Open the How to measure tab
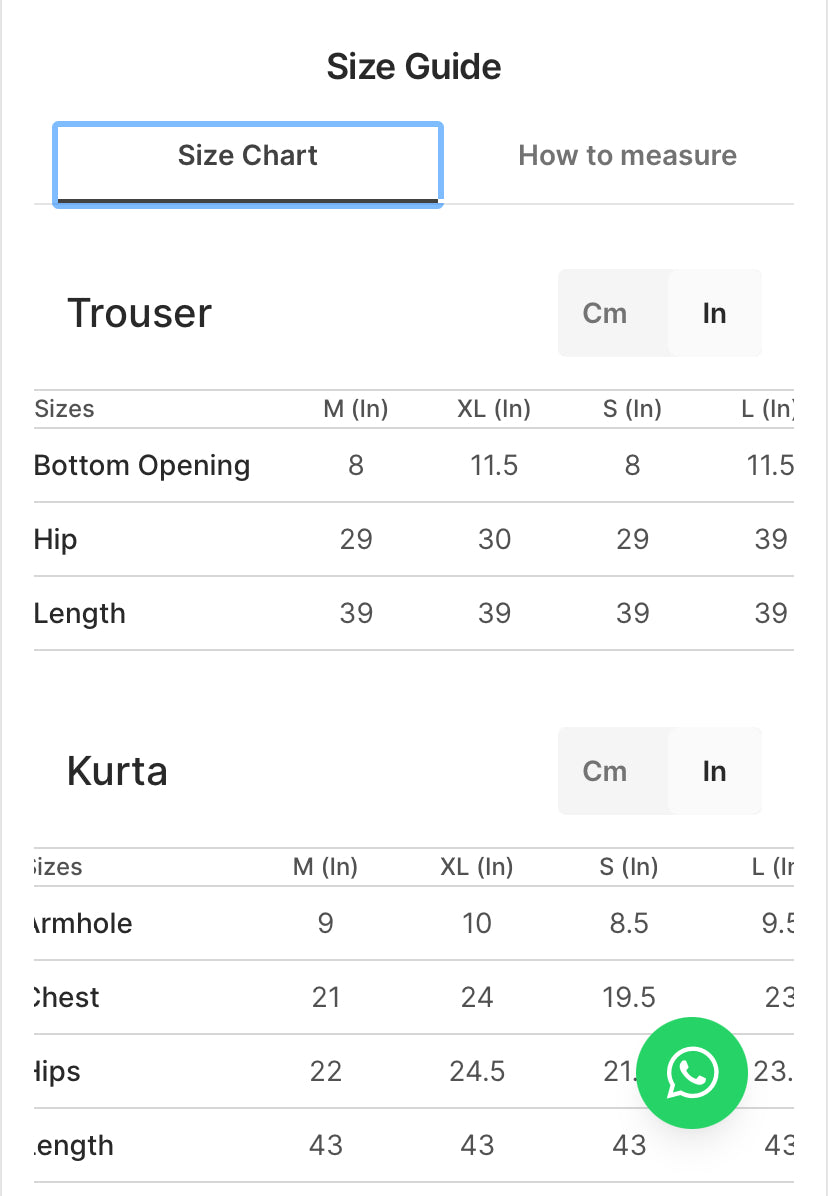This screenshot has height=1196, width=828. (627, 156)
